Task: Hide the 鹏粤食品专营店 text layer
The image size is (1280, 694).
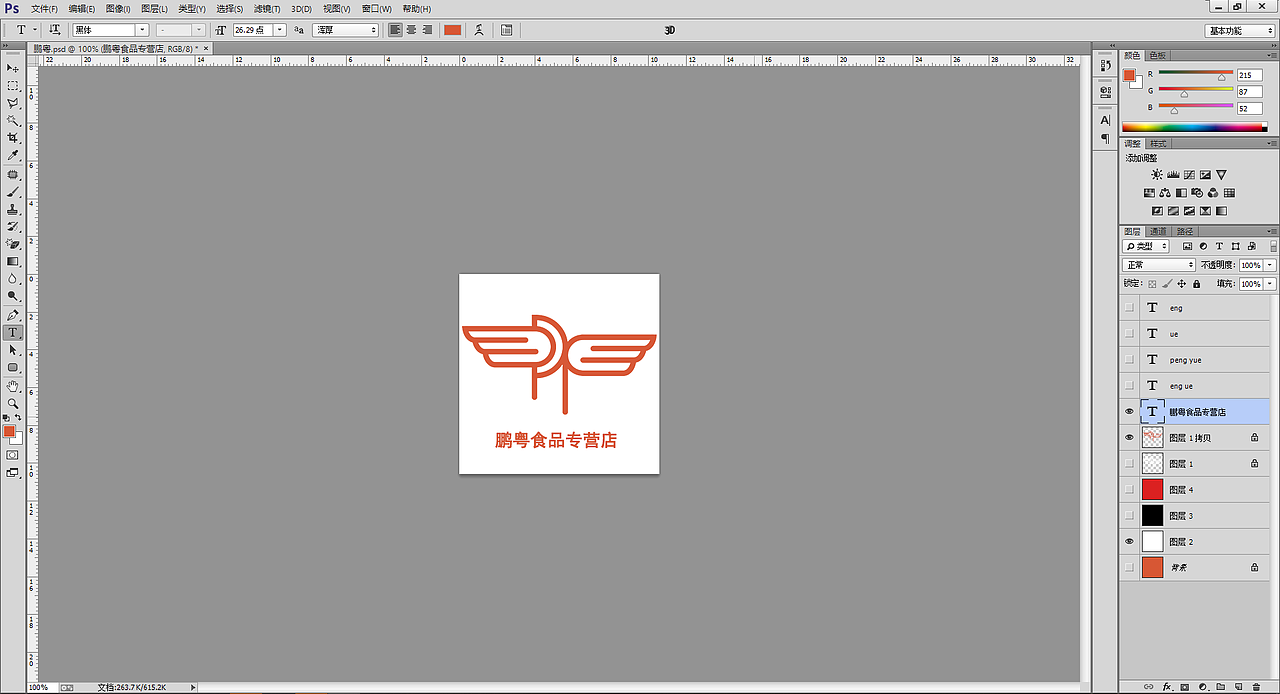Action: [1129, 411]
